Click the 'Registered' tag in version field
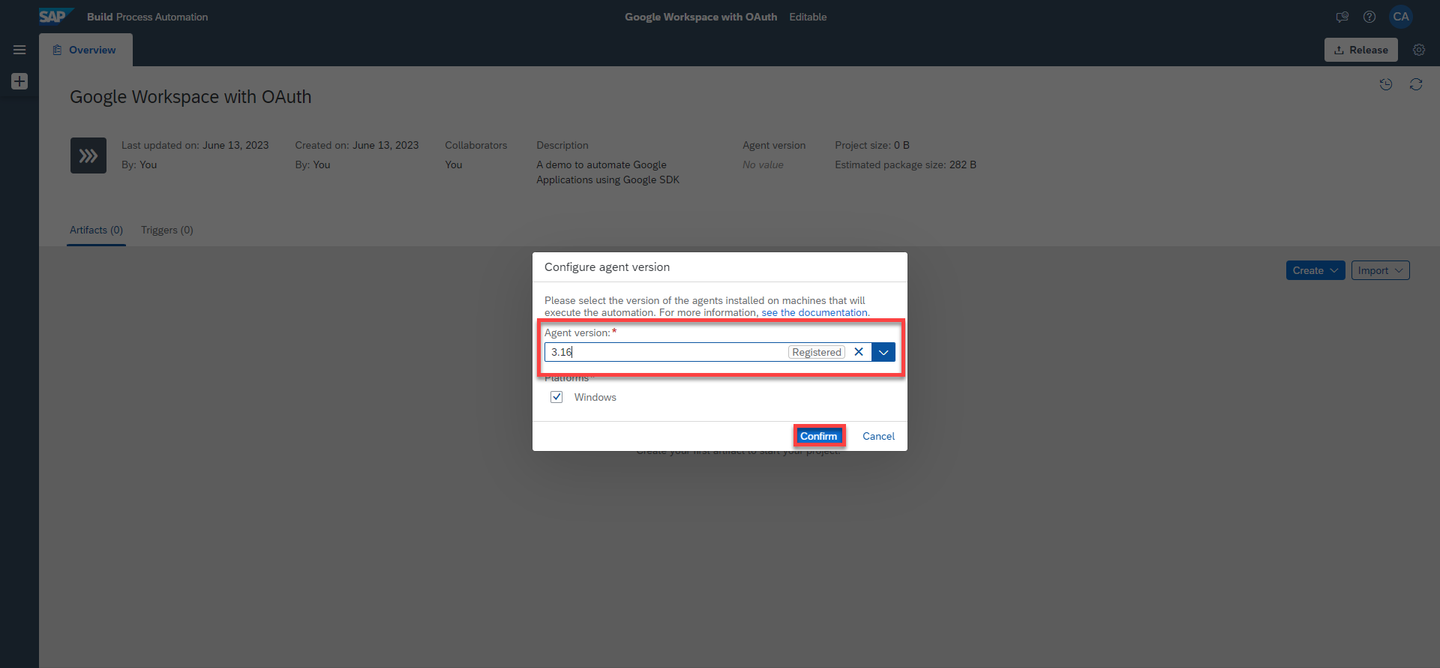The image size is (1440, 668). point(817,352)
